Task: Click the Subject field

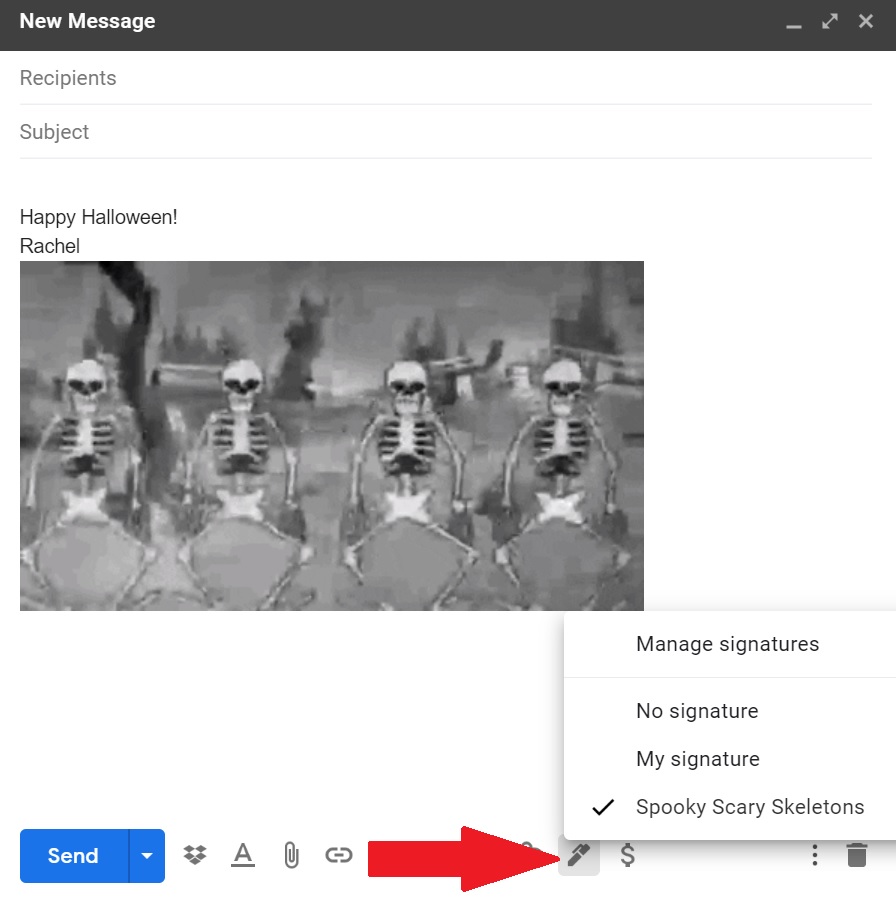Action: (x=445, y=132)
